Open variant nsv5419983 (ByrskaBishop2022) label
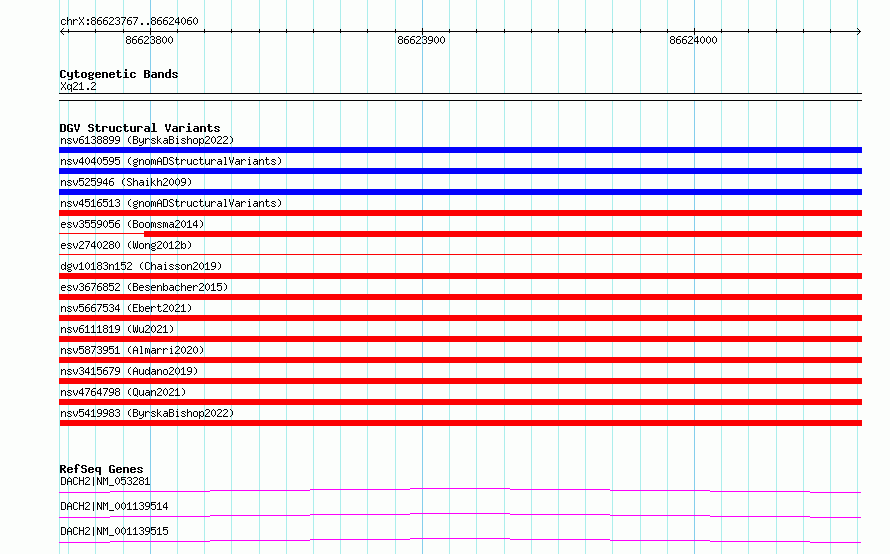 pyautogui.click(x=147, y=413)
